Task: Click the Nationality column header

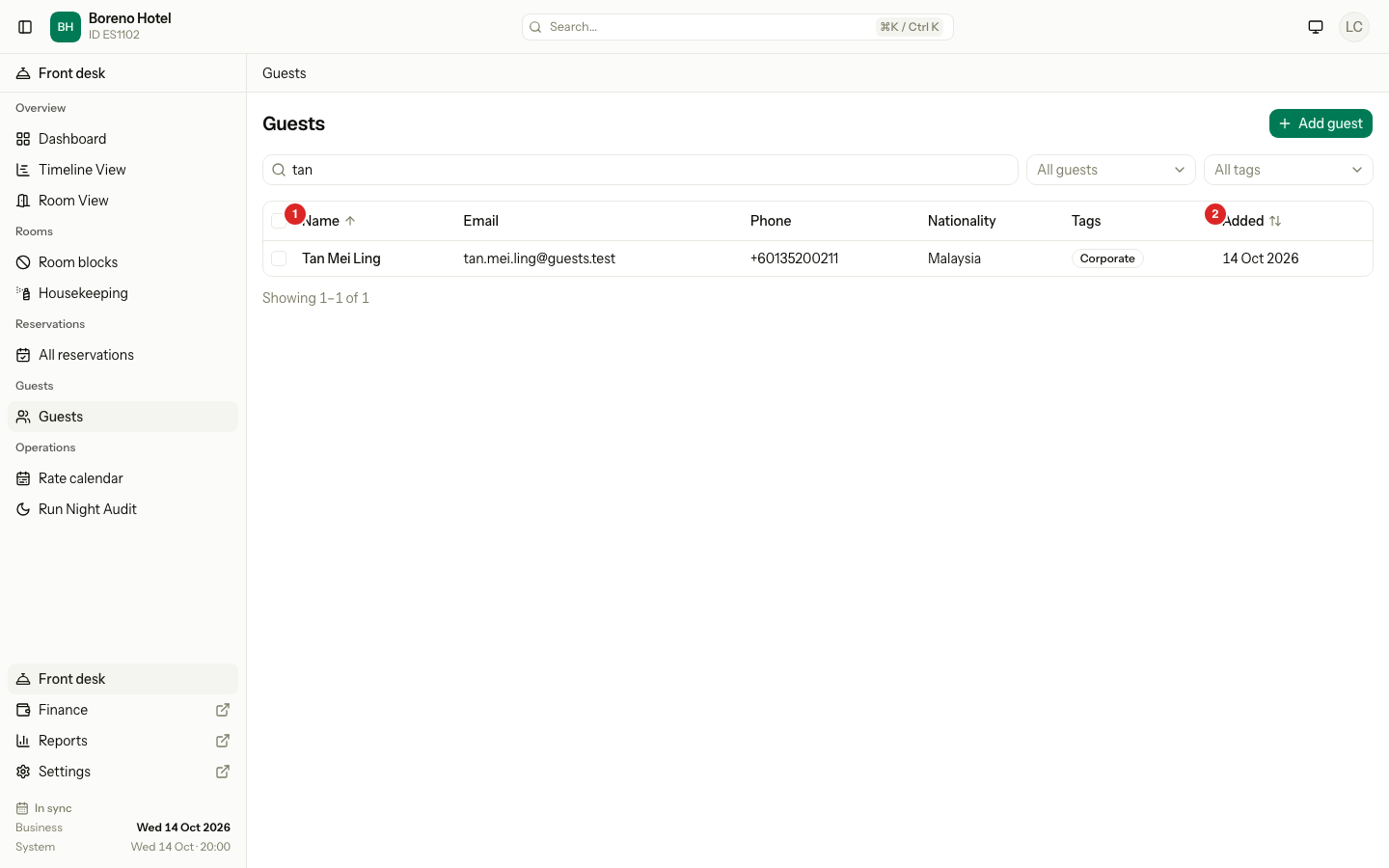Action: pyautogui.click(x=962, y=221)
